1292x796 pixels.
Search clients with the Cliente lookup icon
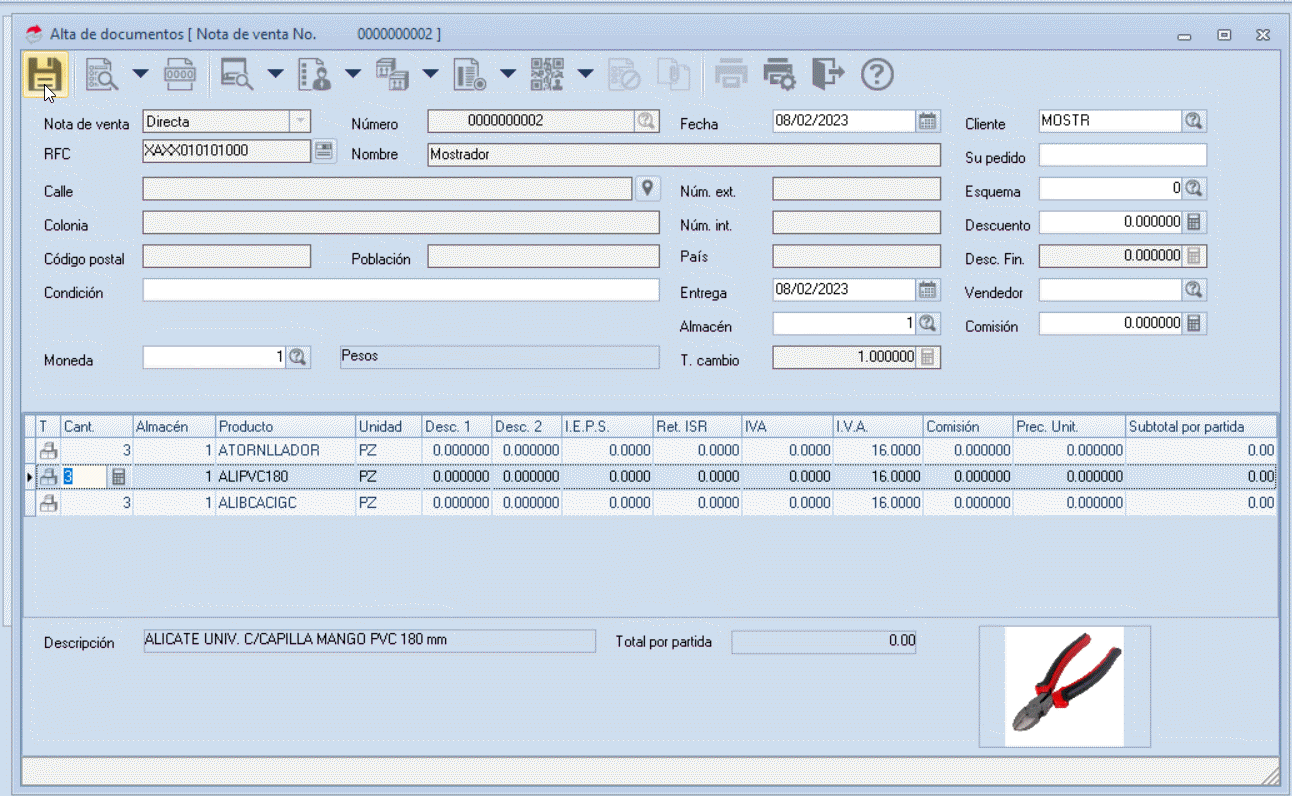[x=1194, y=121]
